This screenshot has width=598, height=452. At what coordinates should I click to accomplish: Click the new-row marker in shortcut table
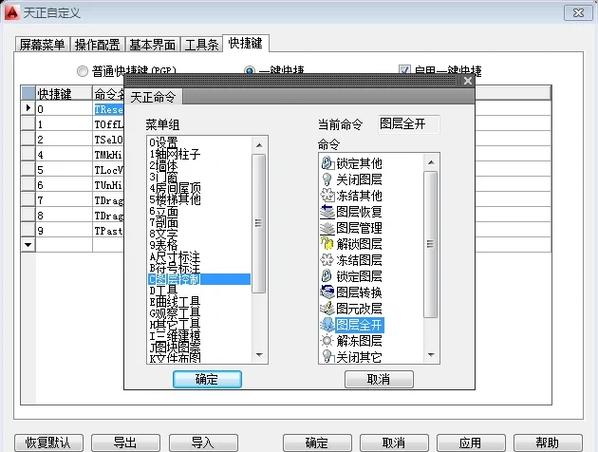[x=28, y=245]
